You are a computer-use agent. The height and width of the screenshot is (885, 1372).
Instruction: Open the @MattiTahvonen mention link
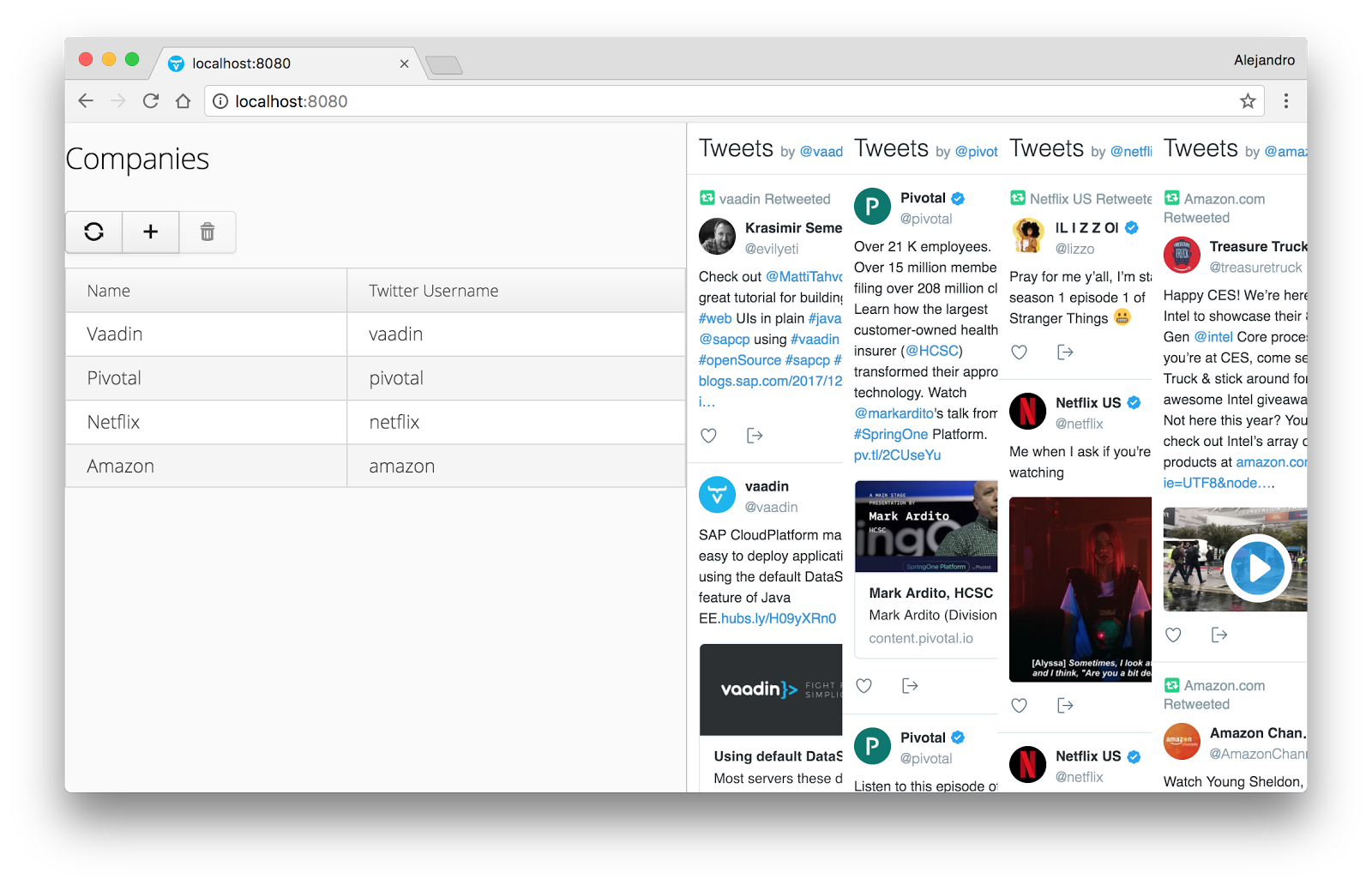[803, 277]
